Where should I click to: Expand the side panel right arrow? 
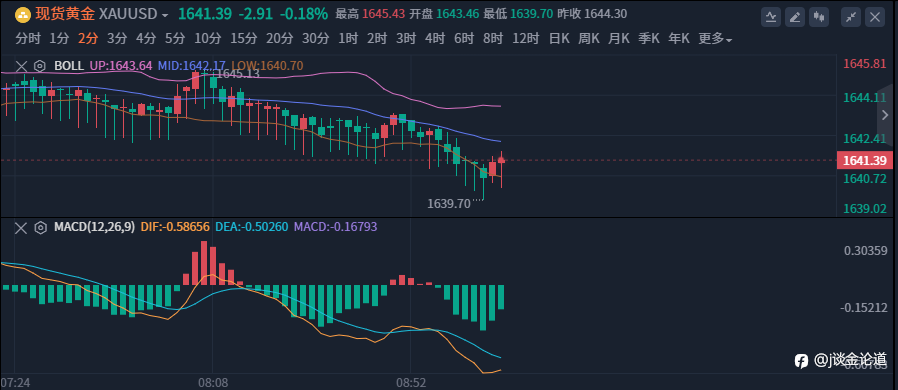[884, 116]
